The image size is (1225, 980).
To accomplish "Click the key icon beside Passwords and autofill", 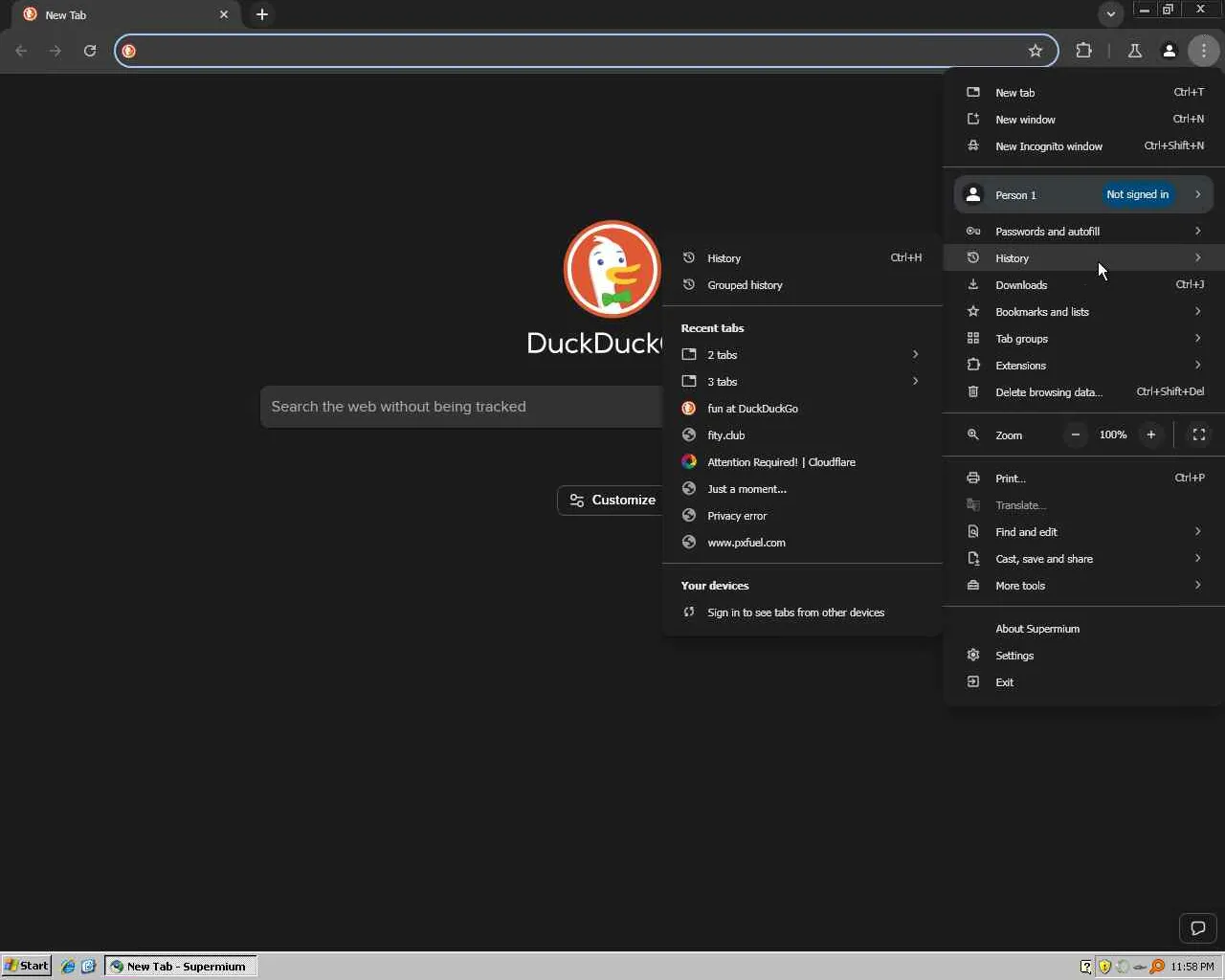I will (973, 232).
